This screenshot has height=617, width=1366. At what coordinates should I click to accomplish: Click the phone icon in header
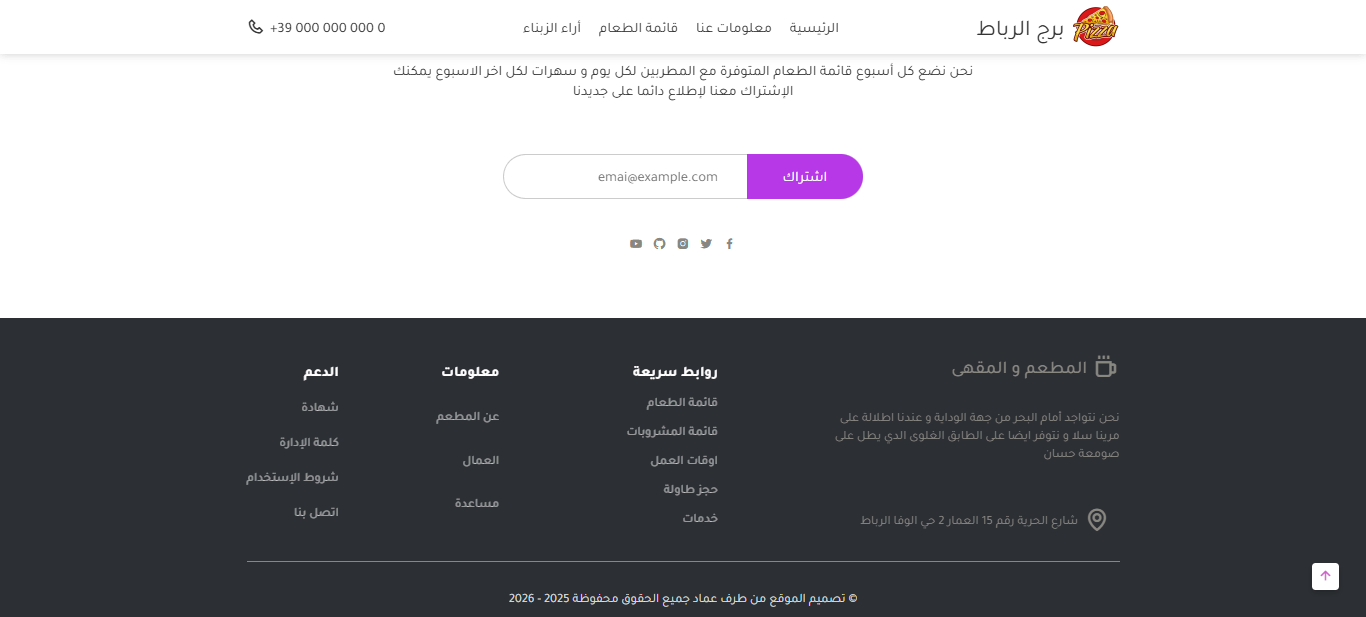click(x=256, y=27)
